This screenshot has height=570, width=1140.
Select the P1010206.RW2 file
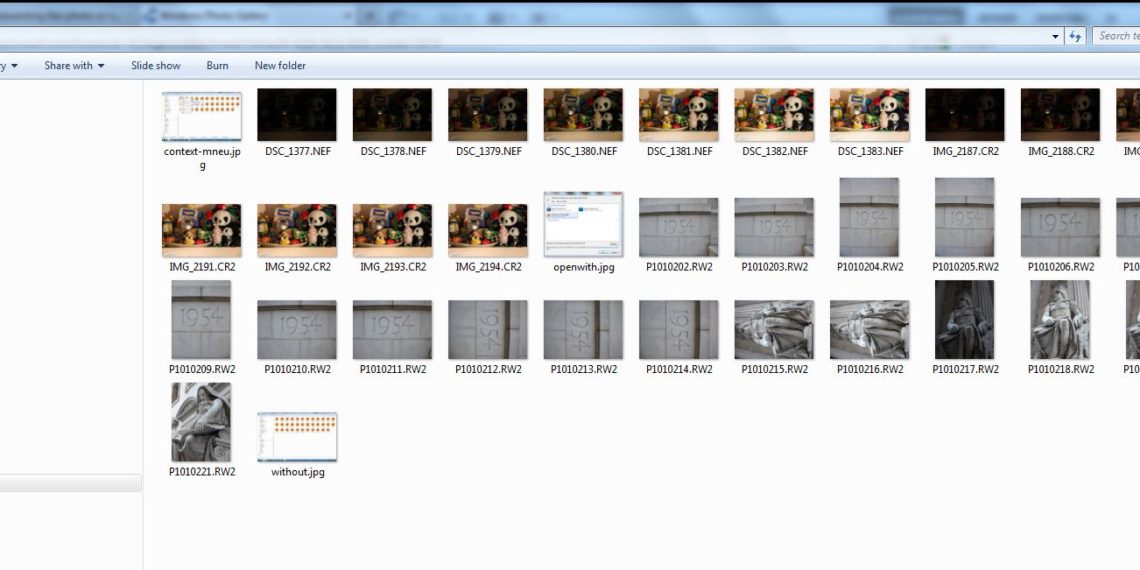[x=1060, y=228]
